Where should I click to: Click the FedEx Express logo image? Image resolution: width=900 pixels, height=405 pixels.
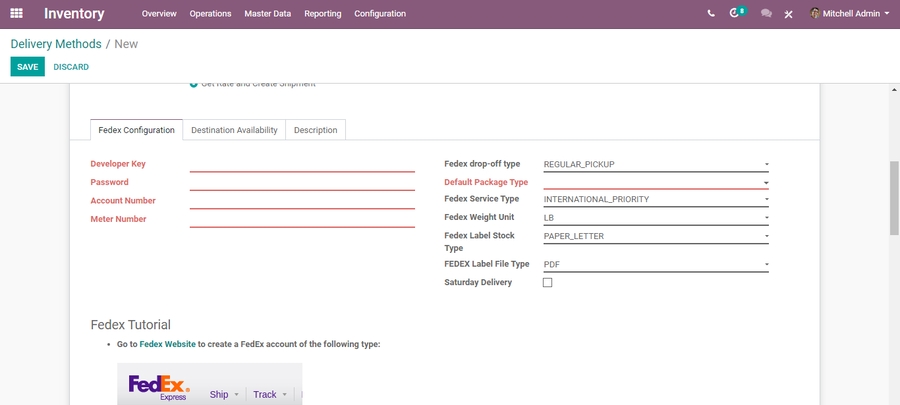pyautogui.click(x=158, y=387)
